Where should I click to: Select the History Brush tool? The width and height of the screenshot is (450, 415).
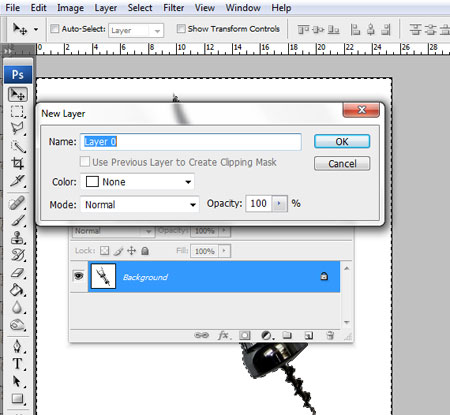pos(17,255)
